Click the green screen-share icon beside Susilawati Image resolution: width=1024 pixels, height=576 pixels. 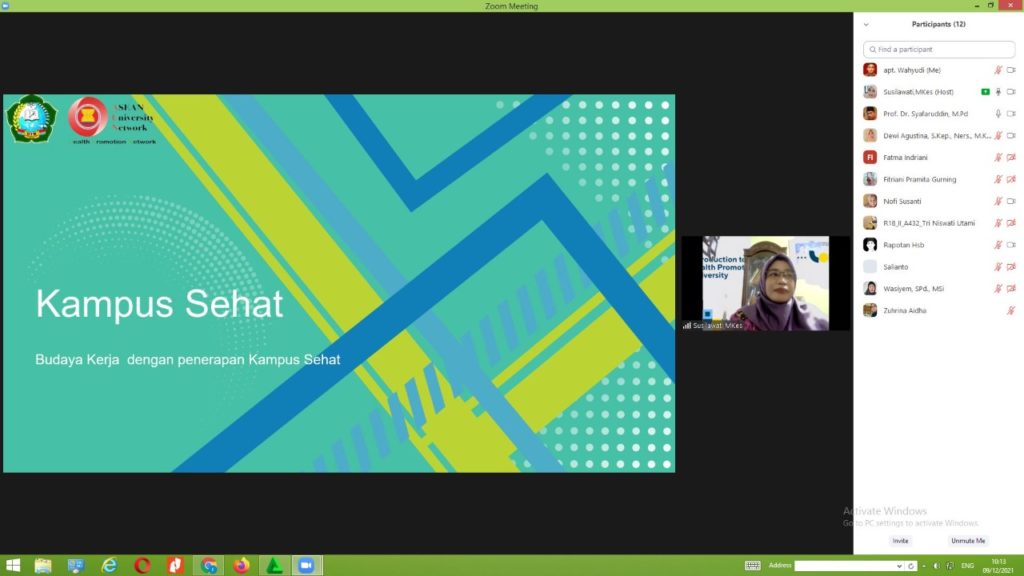click(985, 92)
